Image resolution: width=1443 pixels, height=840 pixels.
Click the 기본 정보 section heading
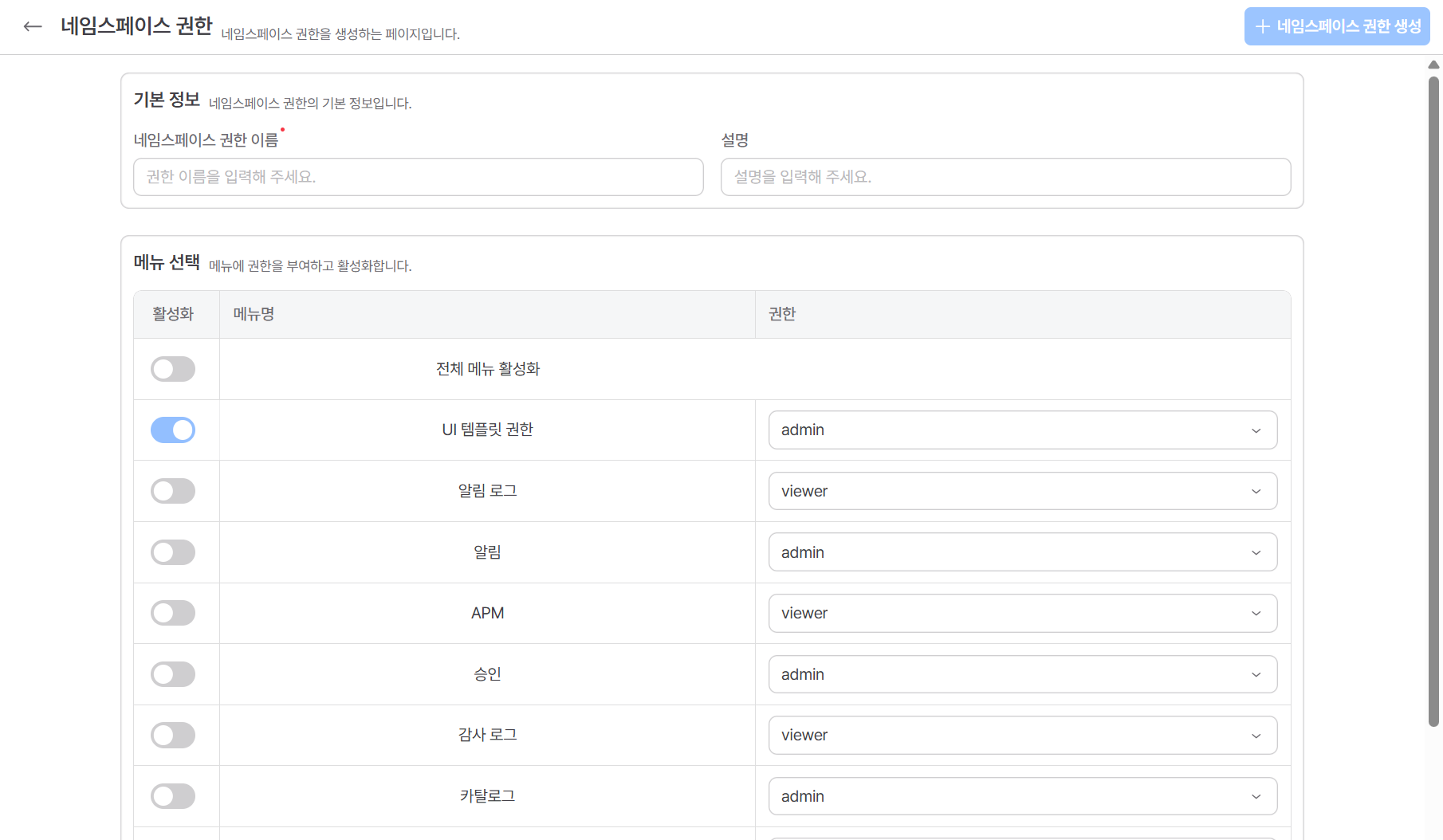[x=167, y=100]
